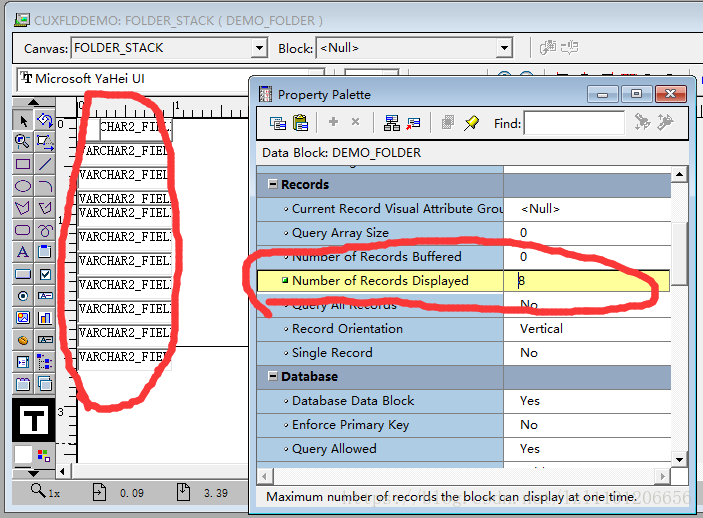Select the Line drawing tool

tap(45, 164)
